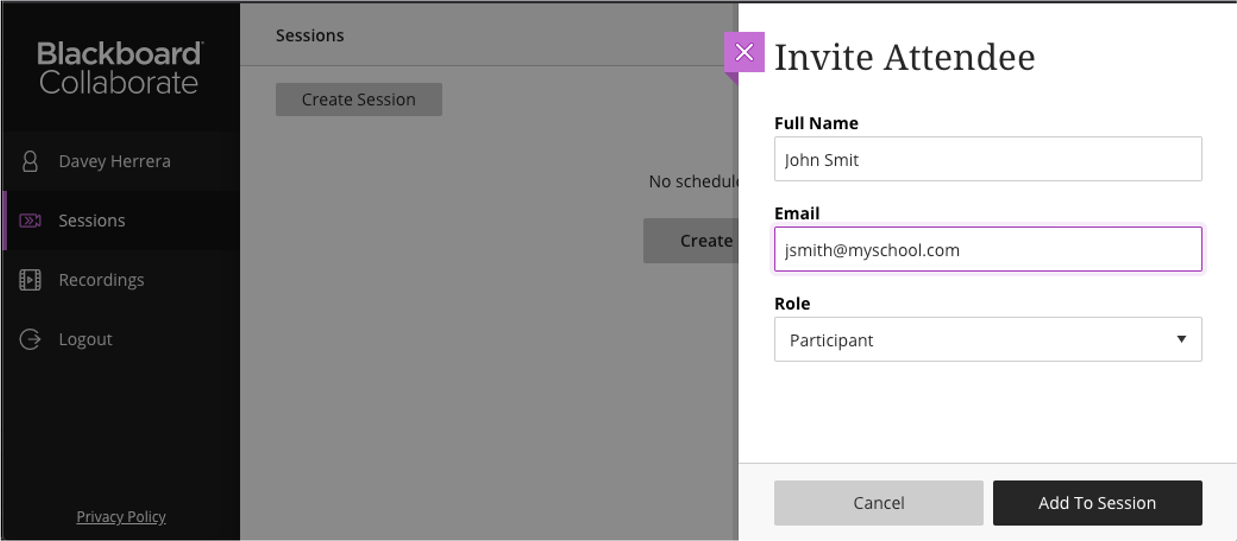
Task: Click the partially hidden Create button
Action: click(x=691, y=241)
